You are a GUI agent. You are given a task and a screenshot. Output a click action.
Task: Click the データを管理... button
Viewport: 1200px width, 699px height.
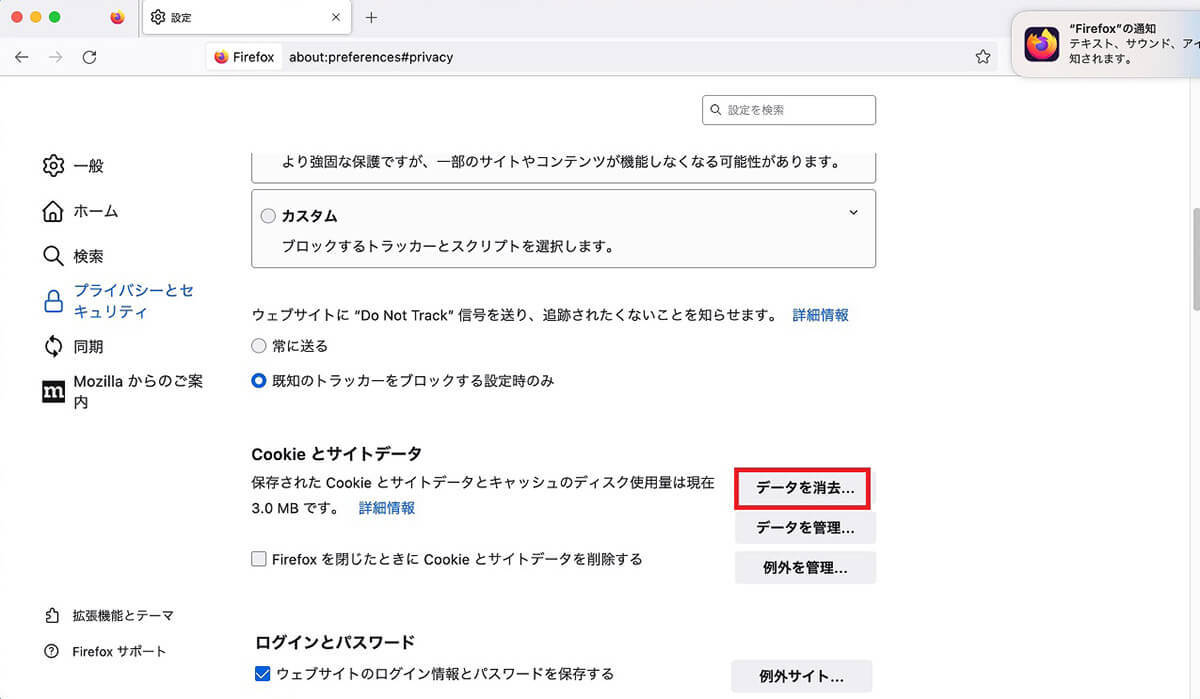click(x=805, y=528)
